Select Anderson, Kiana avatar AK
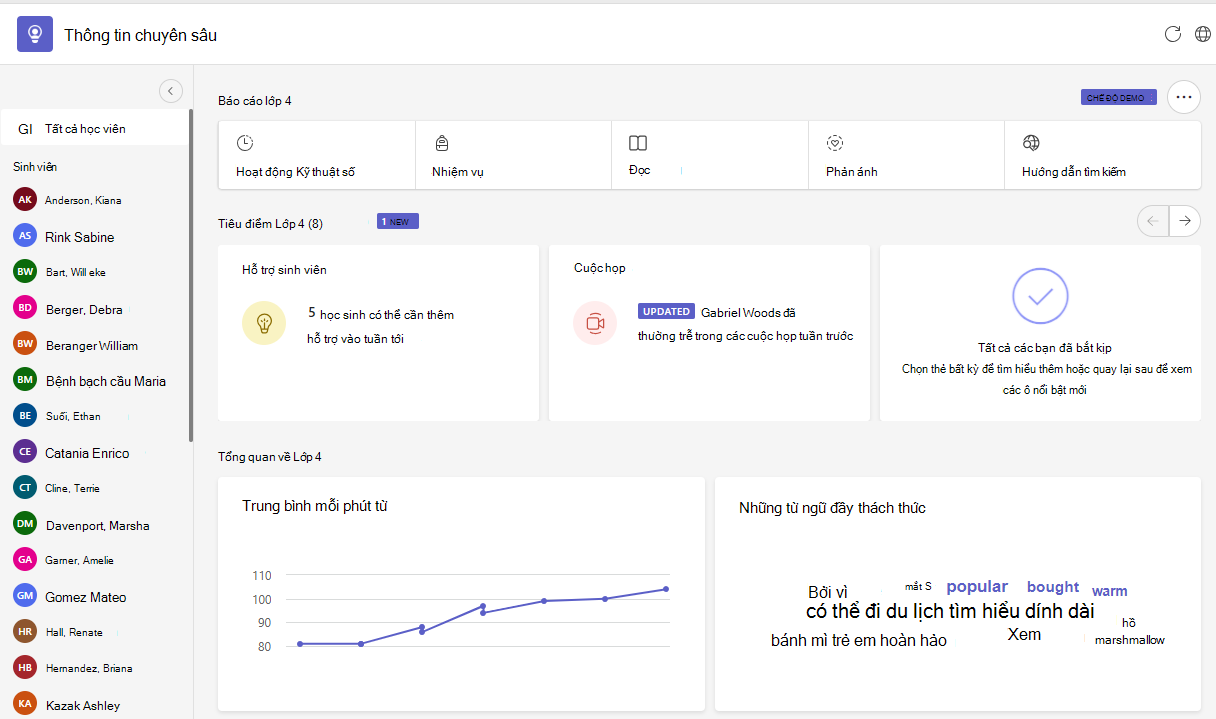The width and height of the screenshot is (1216, 719). pyautogui.click(x=25, y=200)
